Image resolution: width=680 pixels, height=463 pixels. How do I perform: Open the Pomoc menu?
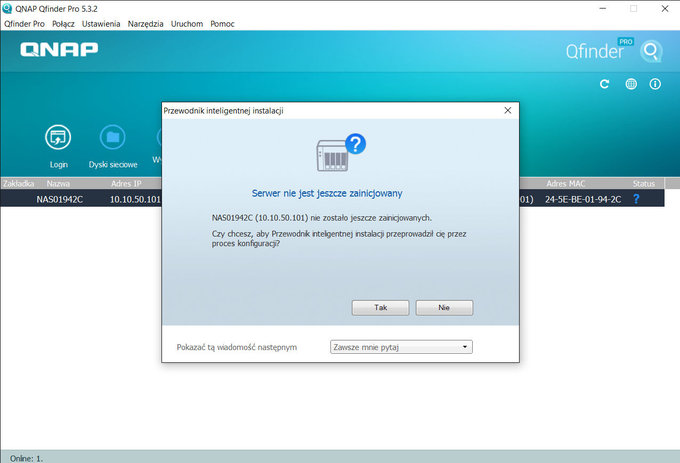click(222, 24)
